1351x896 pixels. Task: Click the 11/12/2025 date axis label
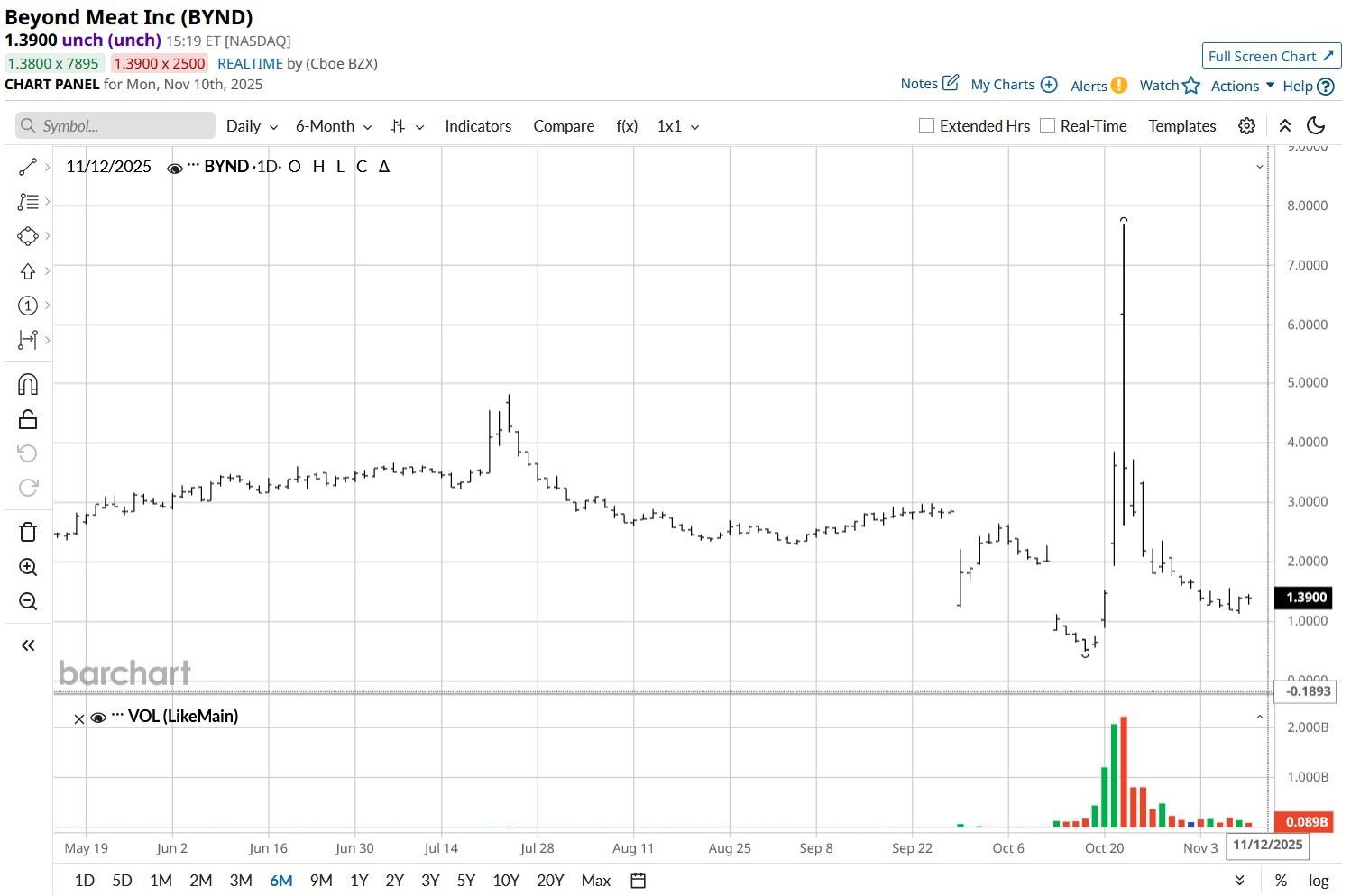[x=1267, y=845]
